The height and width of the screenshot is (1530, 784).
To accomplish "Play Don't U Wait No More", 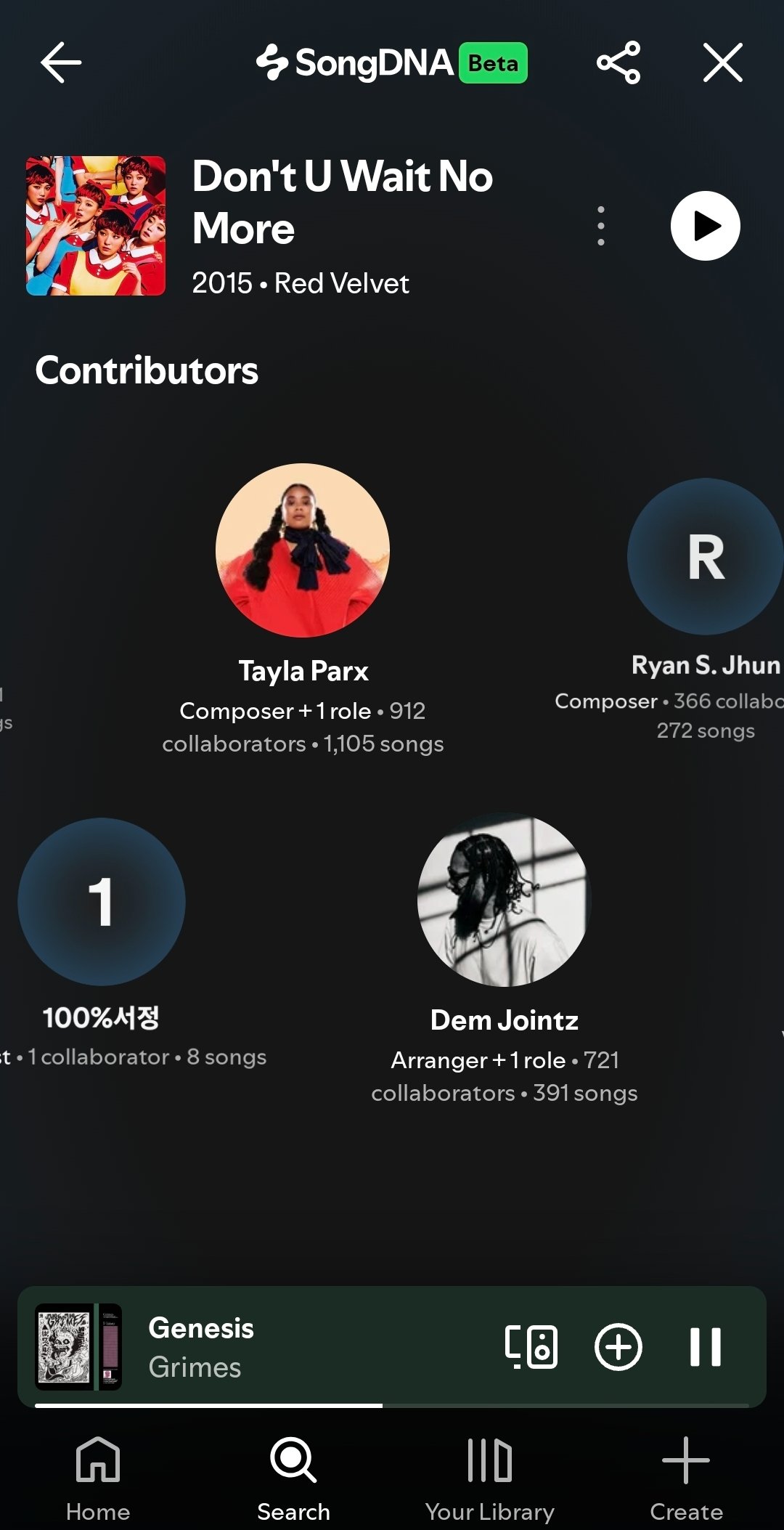I will click(x=706, y=226).
